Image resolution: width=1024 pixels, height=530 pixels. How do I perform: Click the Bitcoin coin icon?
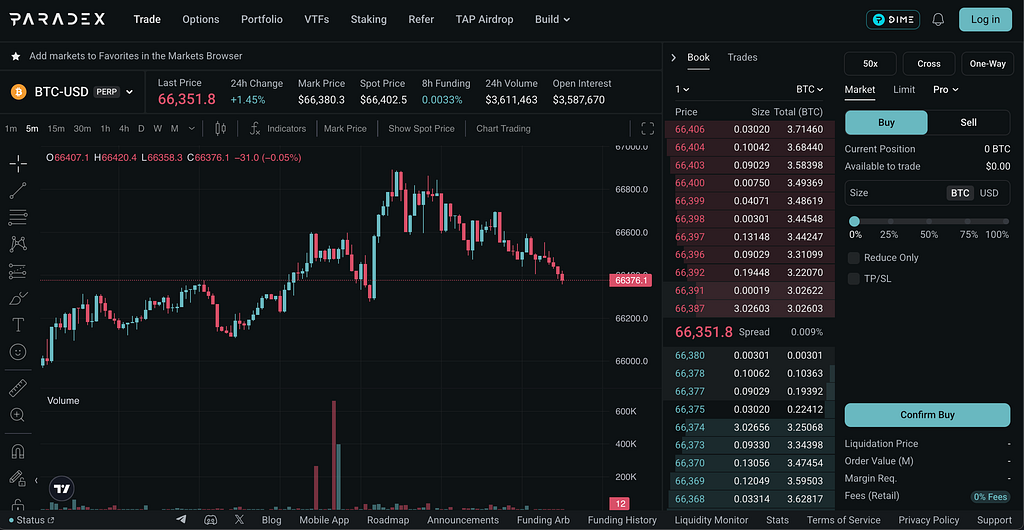18,92
